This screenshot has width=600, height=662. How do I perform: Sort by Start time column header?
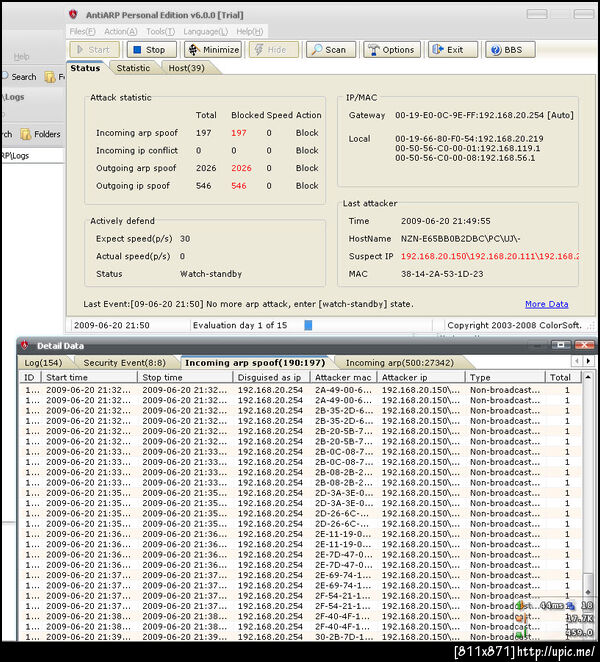coord(90,377)
